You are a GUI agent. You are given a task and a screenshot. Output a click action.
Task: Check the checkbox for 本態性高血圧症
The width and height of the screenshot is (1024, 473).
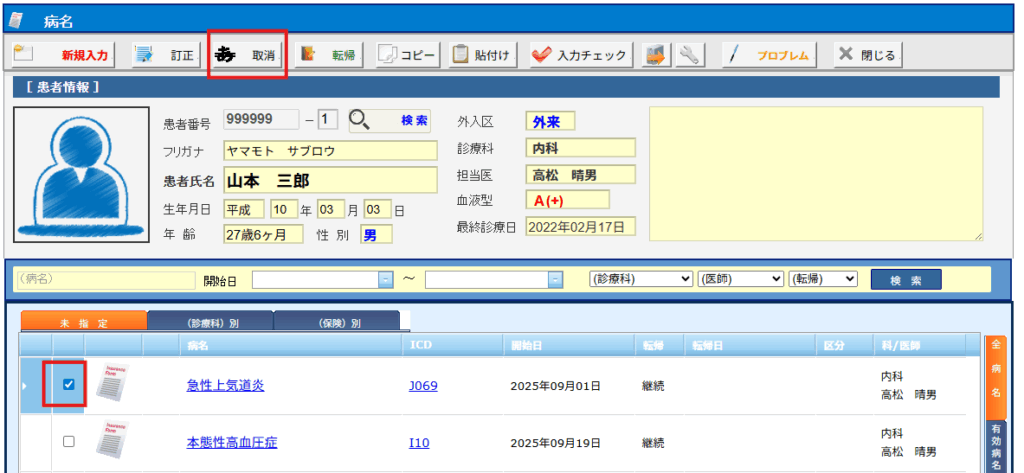click(69, 442)
